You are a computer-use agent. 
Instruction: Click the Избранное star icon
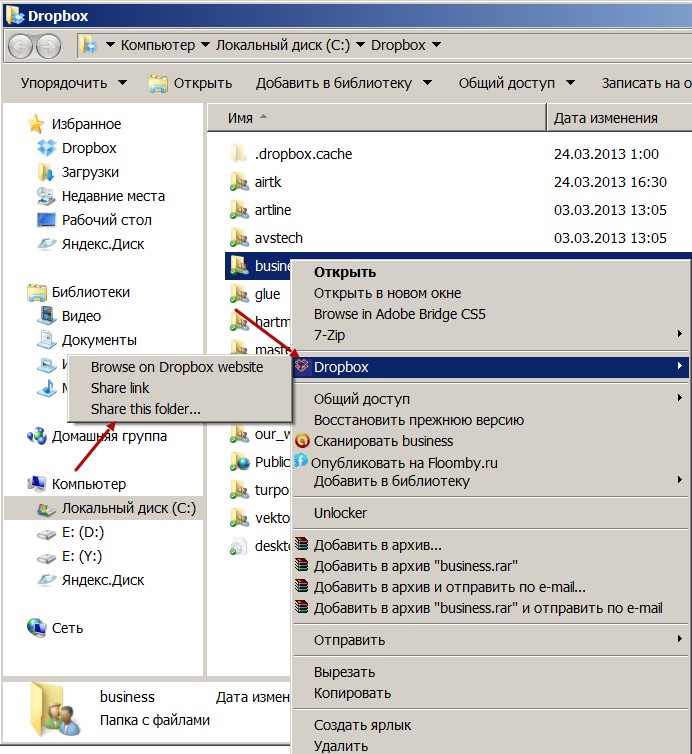coord(36,124)
